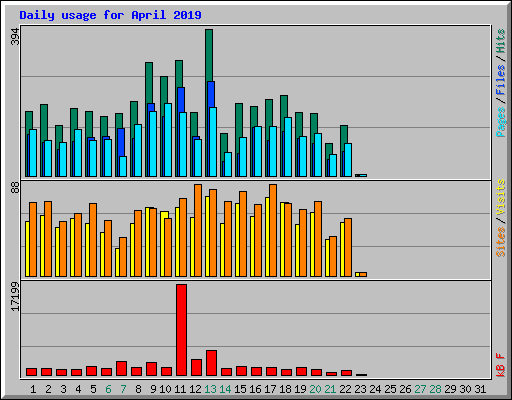Click the orange sites bar for day 17

click(273, 230)
